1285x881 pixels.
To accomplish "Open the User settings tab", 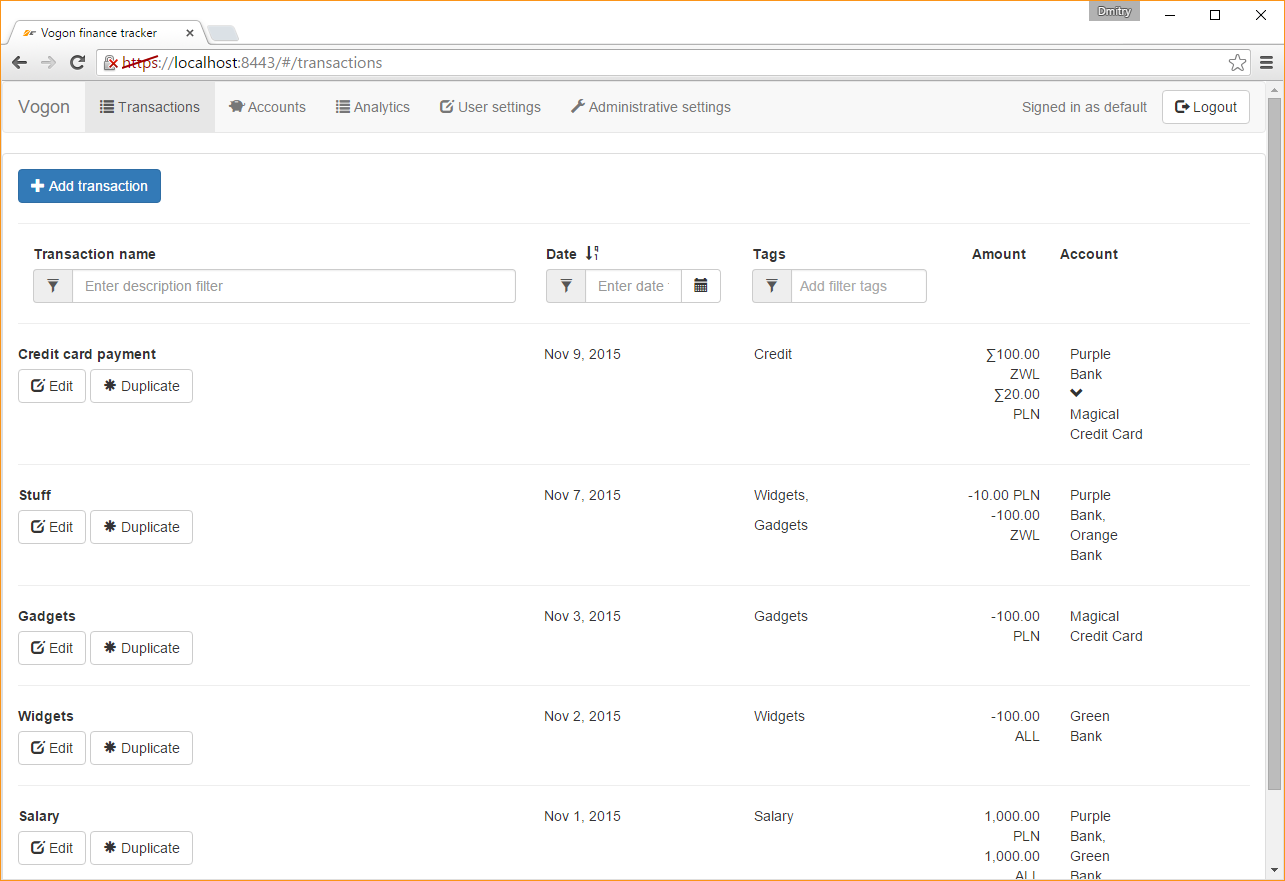I will point(490,107).
